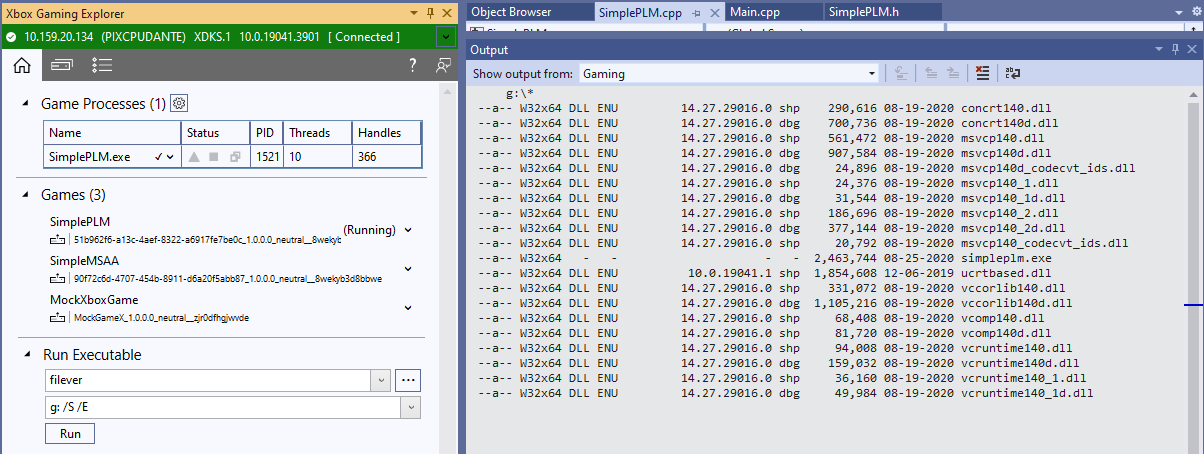Sort processes by Name column header
Viewport: 1204px width, 454px height.
[x=113, y=132]
